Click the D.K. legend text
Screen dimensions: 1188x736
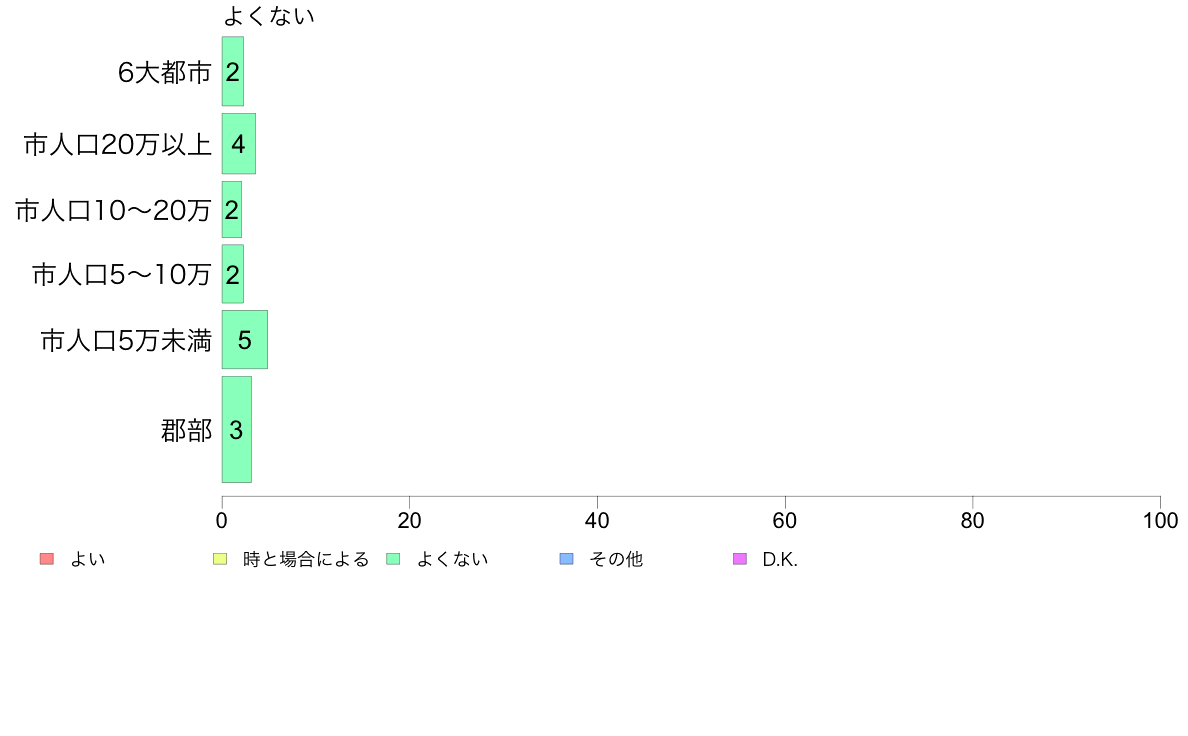(780, 559)
